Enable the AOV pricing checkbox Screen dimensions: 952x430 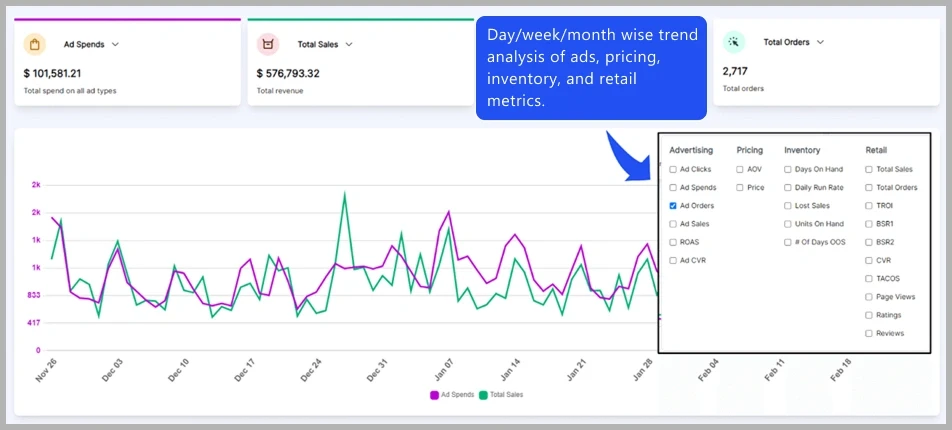click(740, 169)
